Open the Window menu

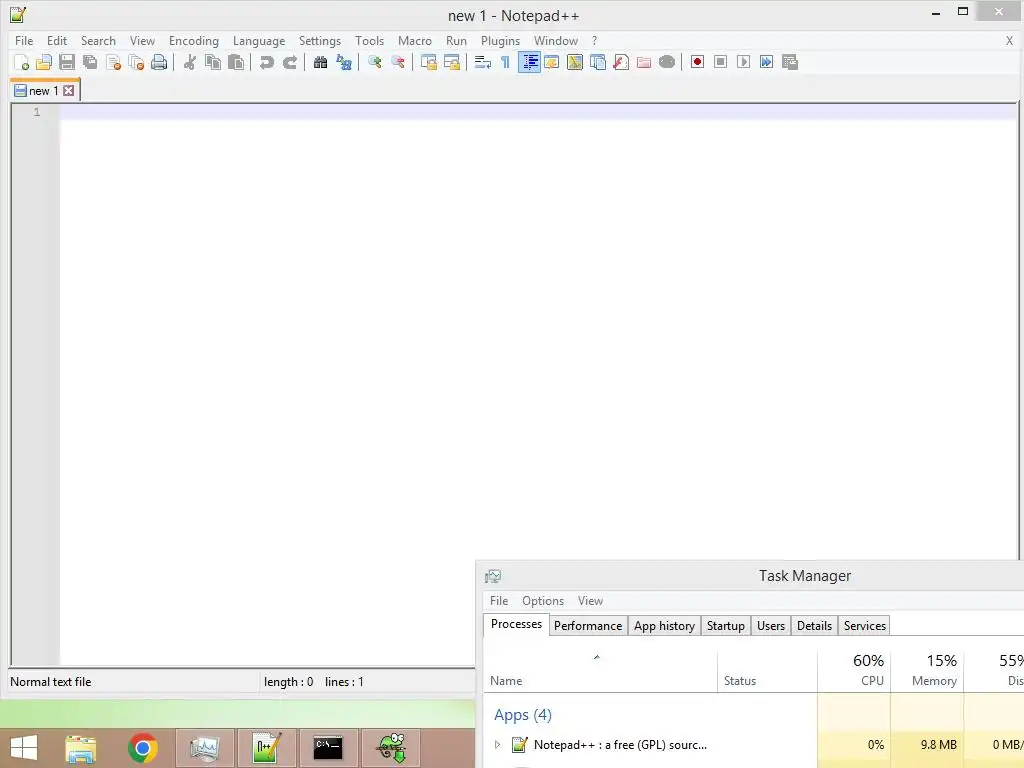[556, 40]
